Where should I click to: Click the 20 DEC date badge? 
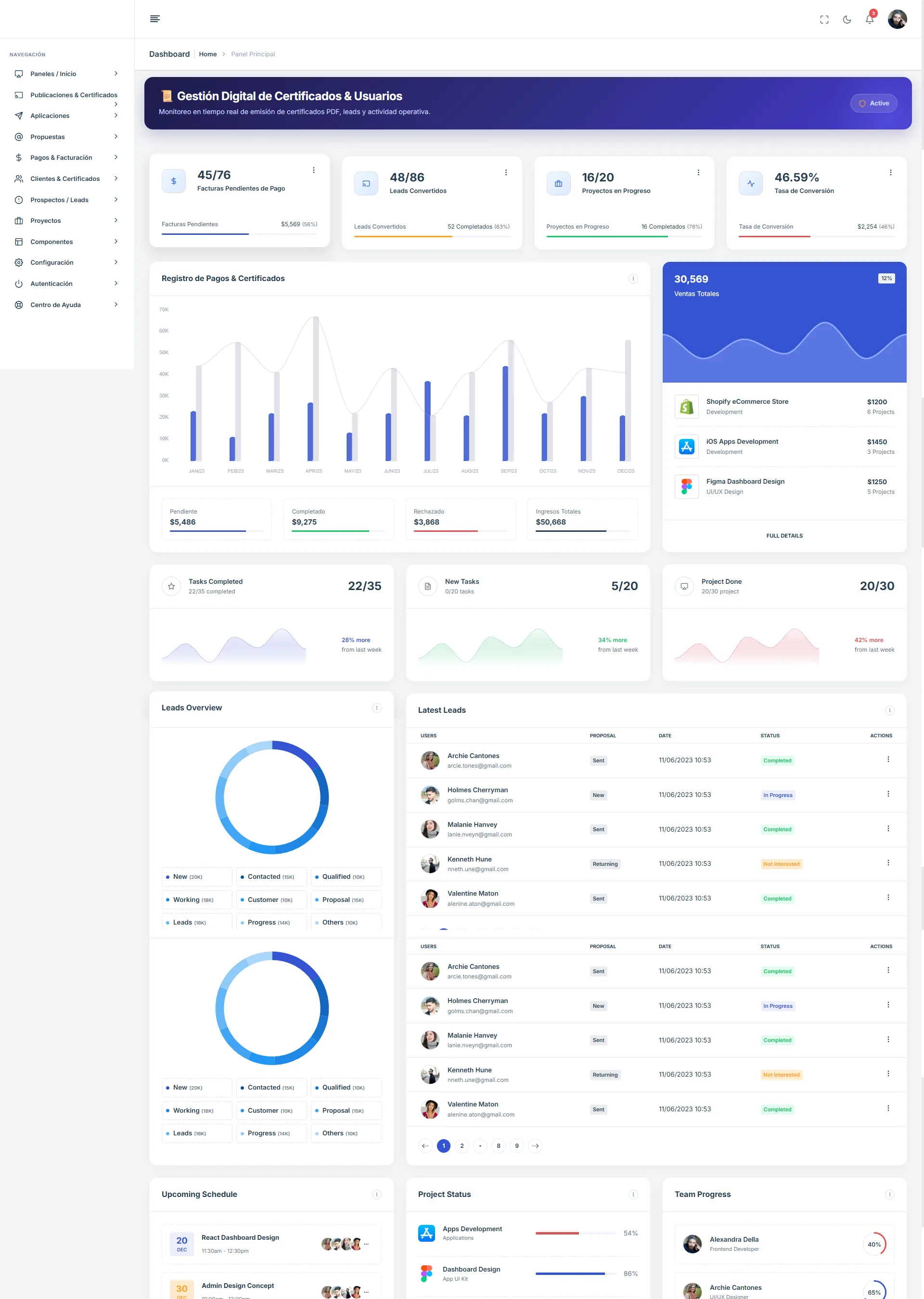coord(181,1244)
